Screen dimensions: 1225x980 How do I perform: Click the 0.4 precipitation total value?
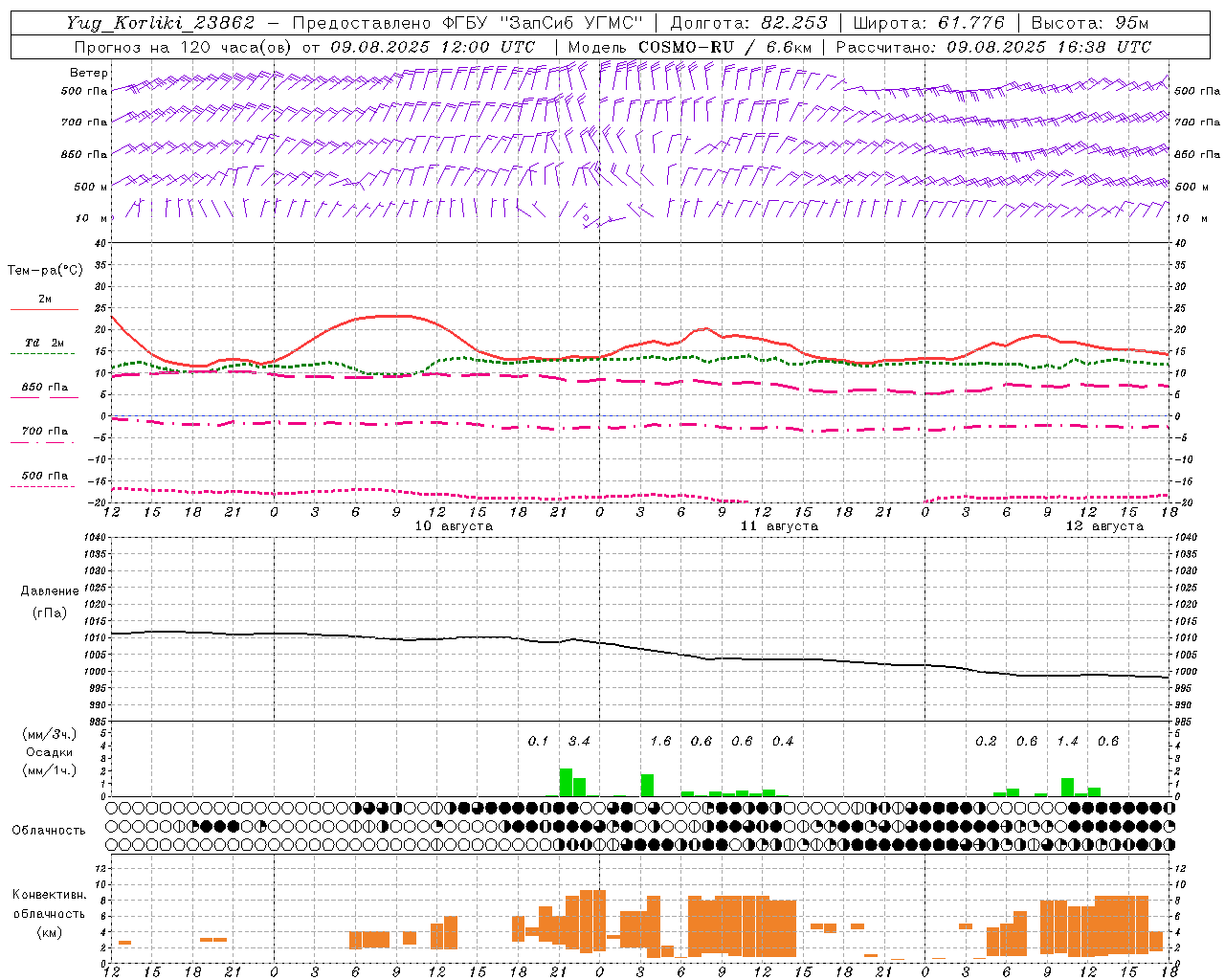(x=783, y=742)
